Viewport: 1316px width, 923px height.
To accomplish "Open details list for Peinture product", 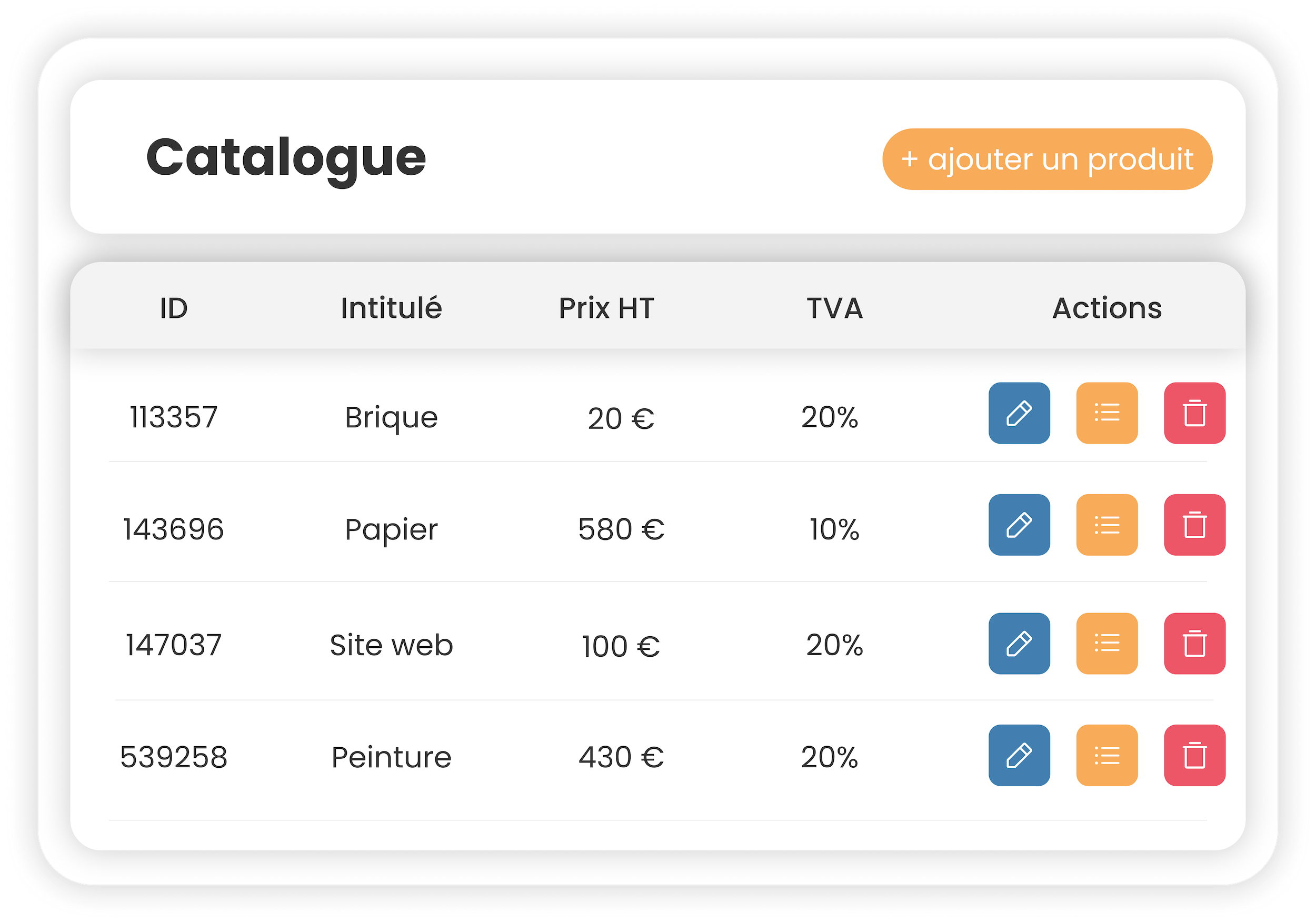I will [1106, 755].
